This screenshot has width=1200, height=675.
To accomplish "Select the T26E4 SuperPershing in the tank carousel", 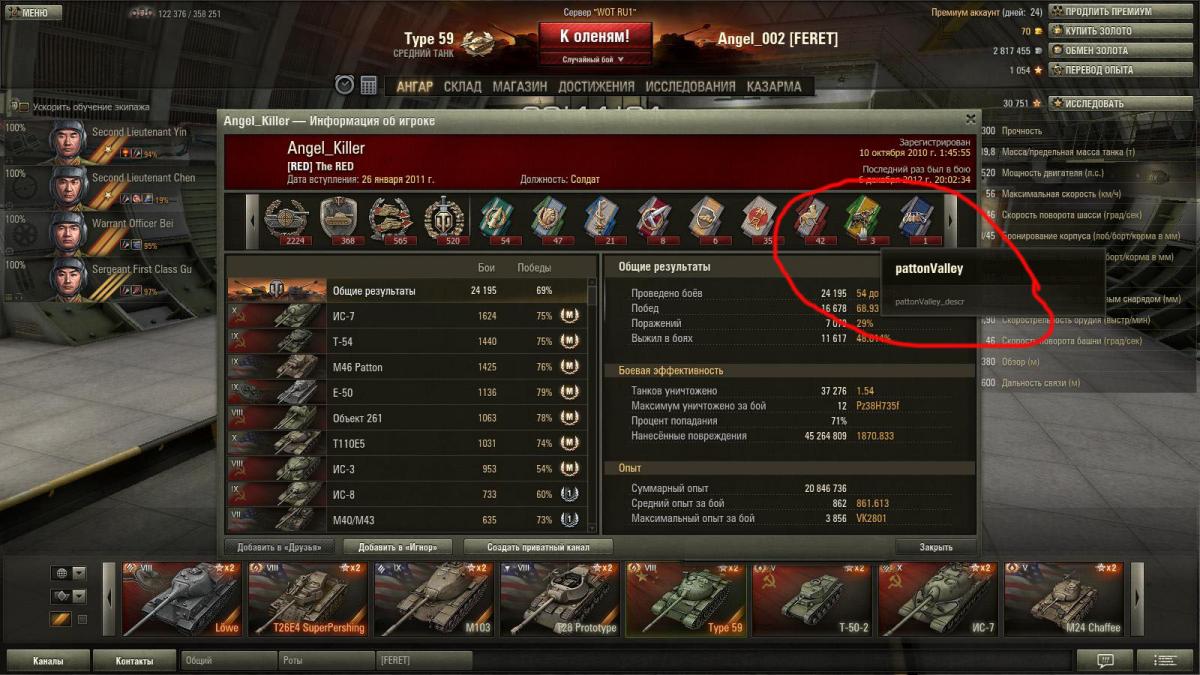I will tap(309, 599).
